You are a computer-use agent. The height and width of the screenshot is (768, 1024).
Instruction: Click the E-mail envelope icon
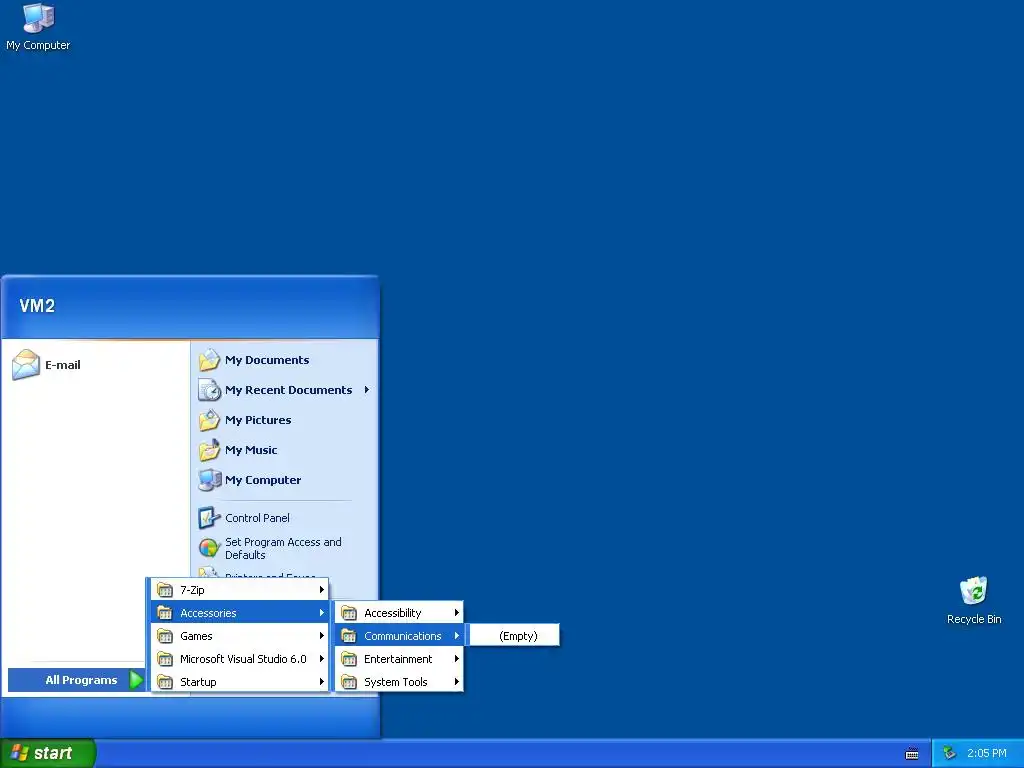[x=25, y=364]
